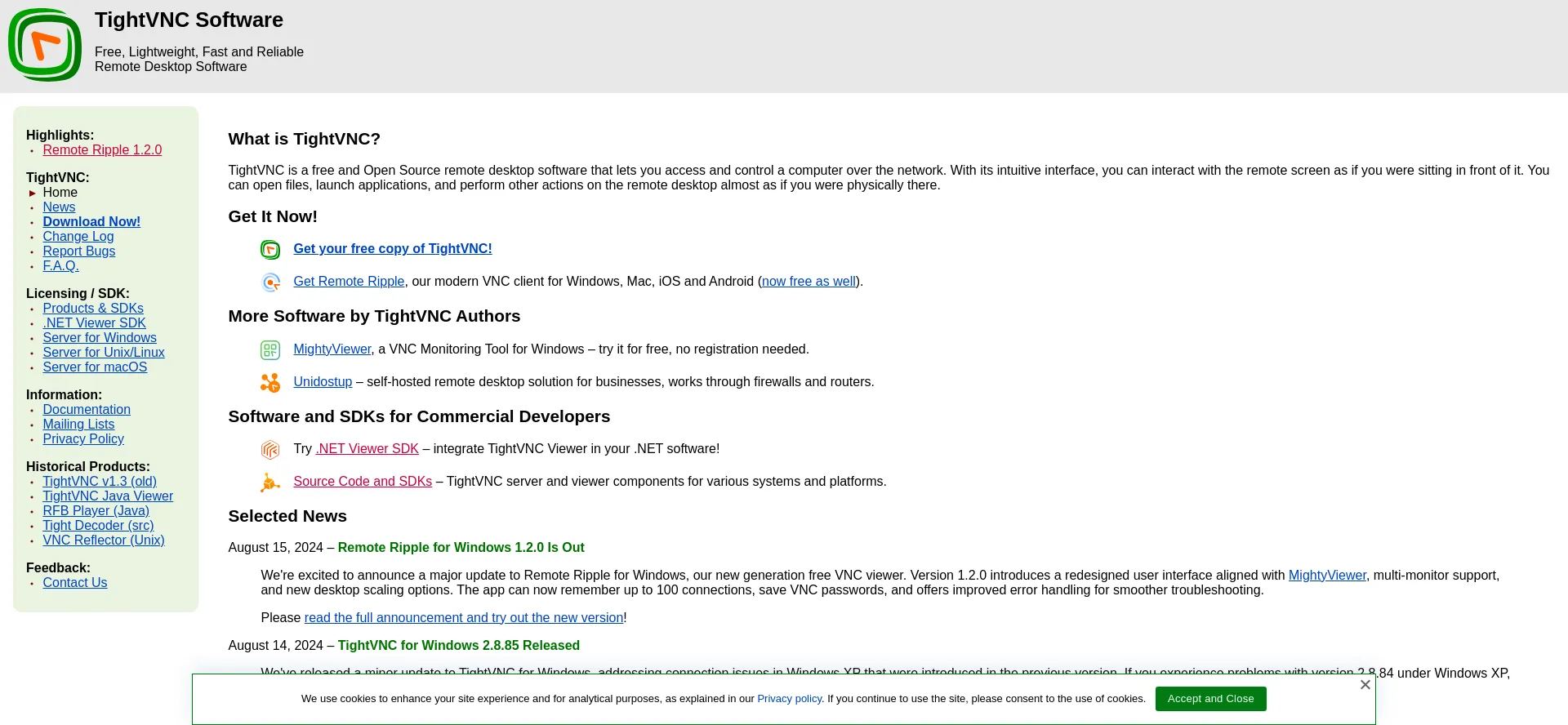Open TightVNC Java Viewer link
Viewport: 1568px width, 725px height.
point(108,496)
